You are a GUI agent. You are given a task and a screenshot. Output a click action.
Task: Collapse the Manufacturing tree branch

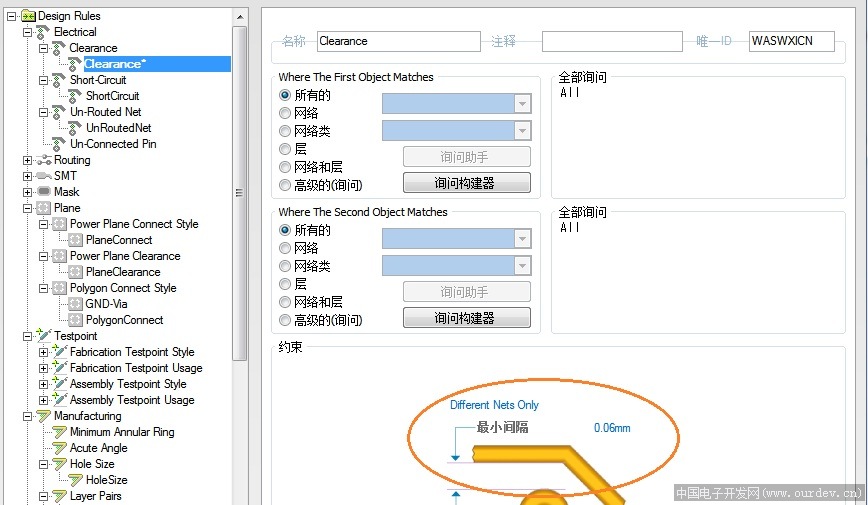[x=27, y=416]
